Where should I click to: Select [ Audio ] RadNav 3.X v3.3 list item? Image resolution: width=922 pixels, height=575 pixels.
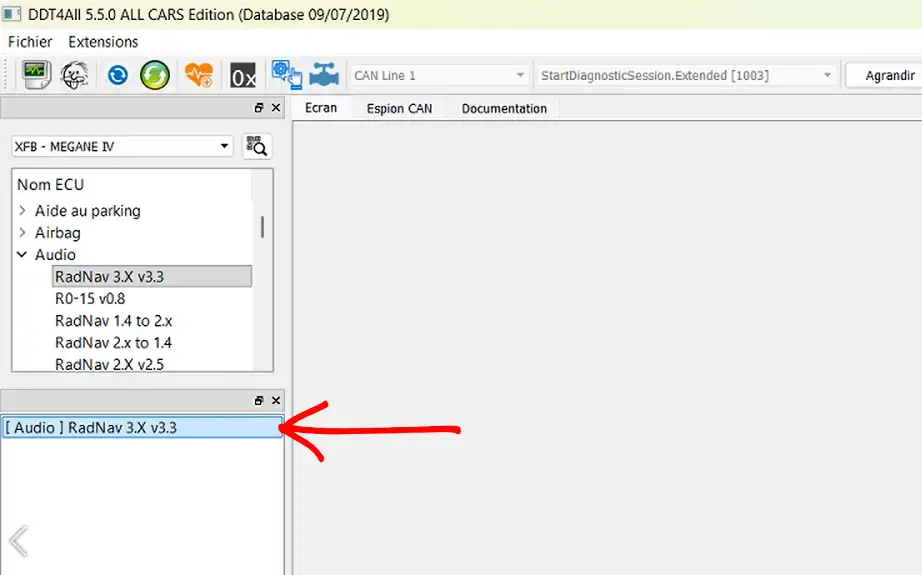142,427
